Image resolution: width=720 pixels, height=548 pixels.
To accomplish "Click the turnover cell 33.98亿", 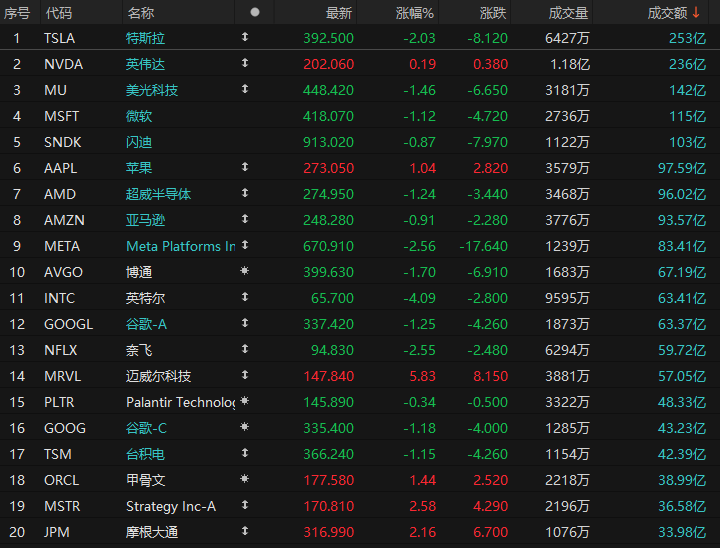I will pyautogui.click(x=682, y=532).
